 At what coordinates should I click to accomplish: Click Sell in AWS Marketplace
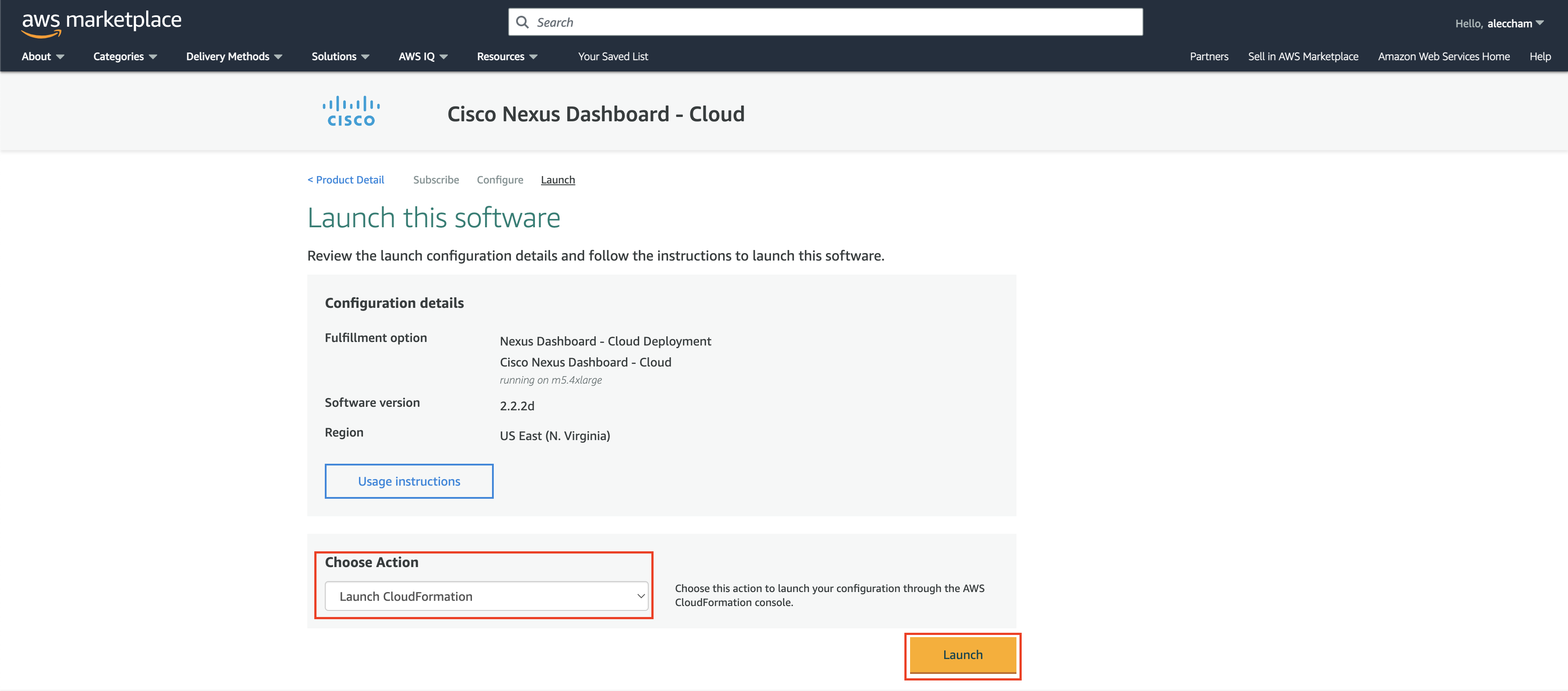click(1303, 56)
